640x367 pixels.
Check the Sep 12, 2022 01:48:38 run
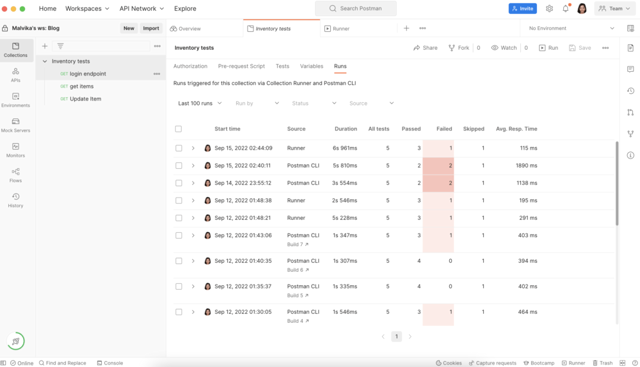coord(178,200)
